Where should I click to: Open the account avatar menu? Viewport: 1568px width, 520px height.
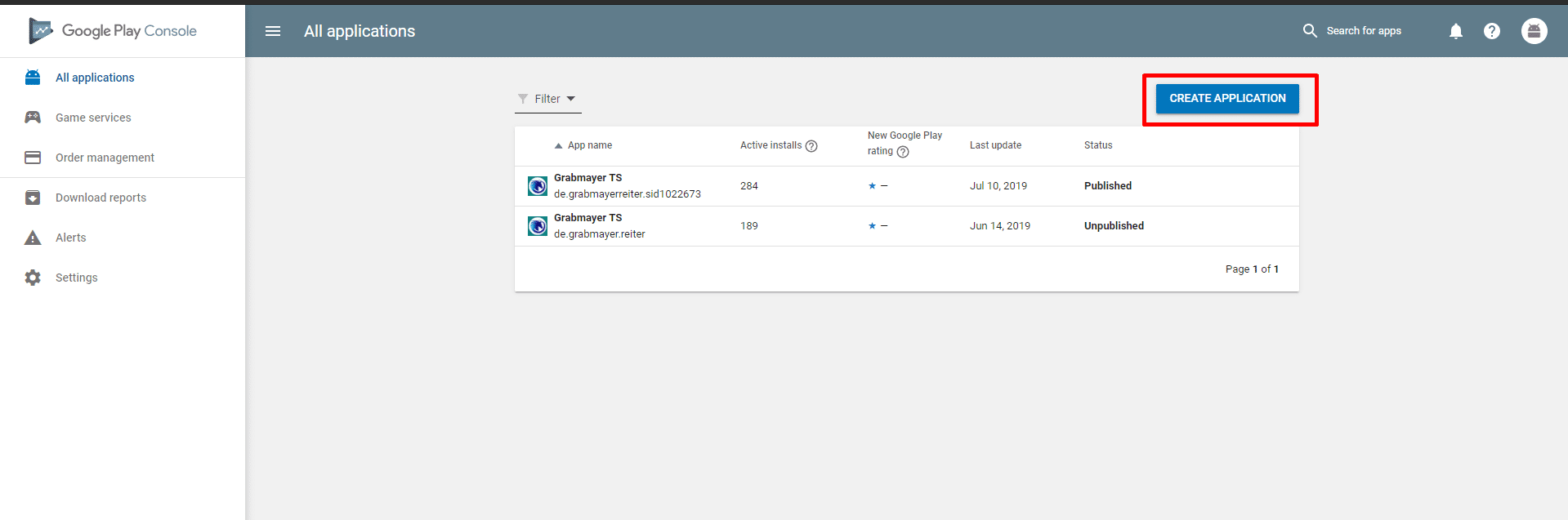1534,31
